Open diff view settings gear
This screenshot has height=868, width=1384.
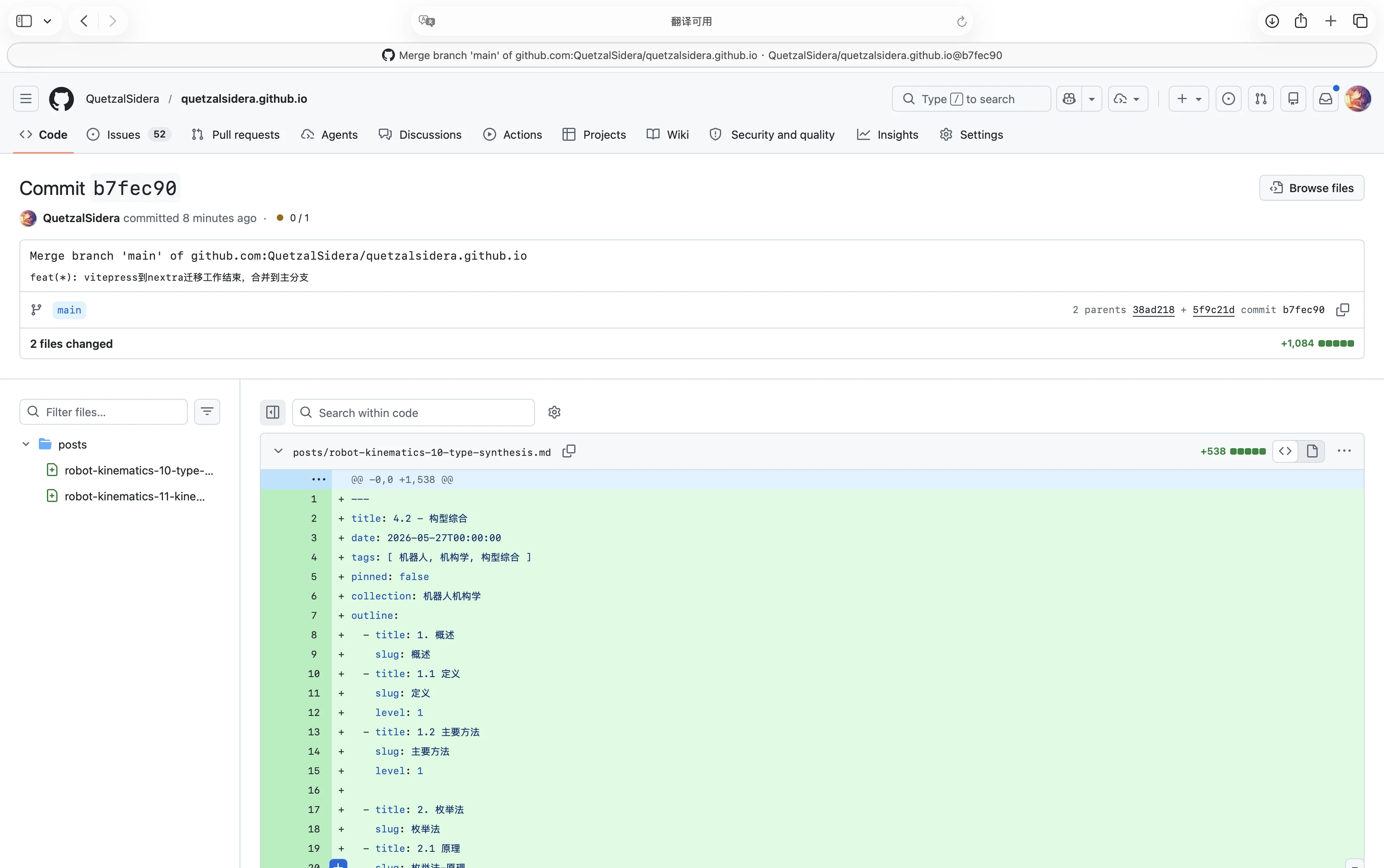point(554,412)
